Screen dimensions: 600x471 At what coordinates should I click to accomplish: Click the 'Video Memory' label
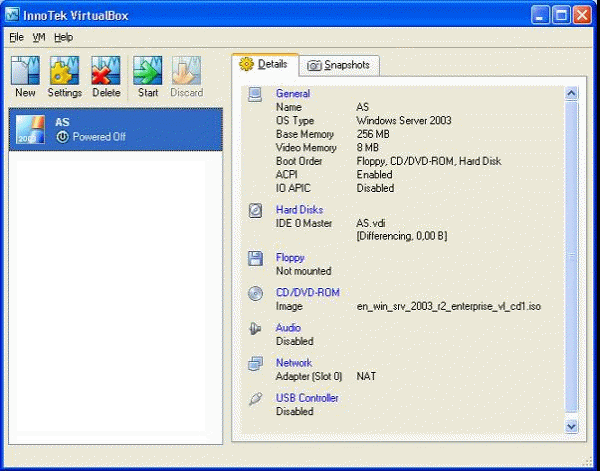pyautogui.click(x=306, y=147)
